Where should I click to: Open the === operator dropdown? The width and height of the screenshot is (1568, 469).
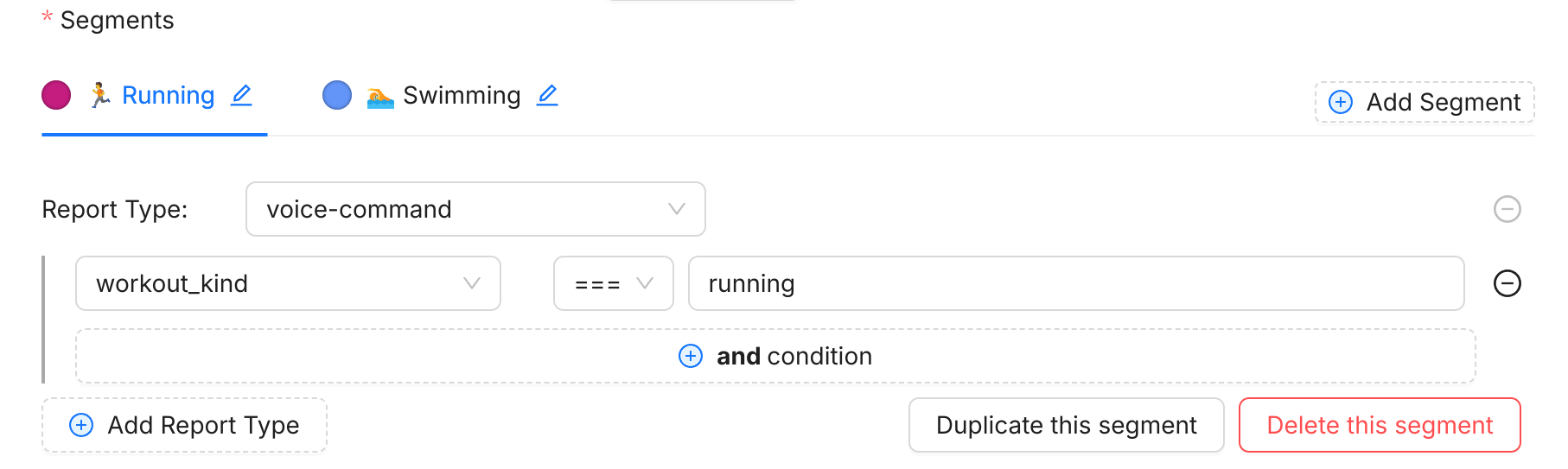coord(613,283)
